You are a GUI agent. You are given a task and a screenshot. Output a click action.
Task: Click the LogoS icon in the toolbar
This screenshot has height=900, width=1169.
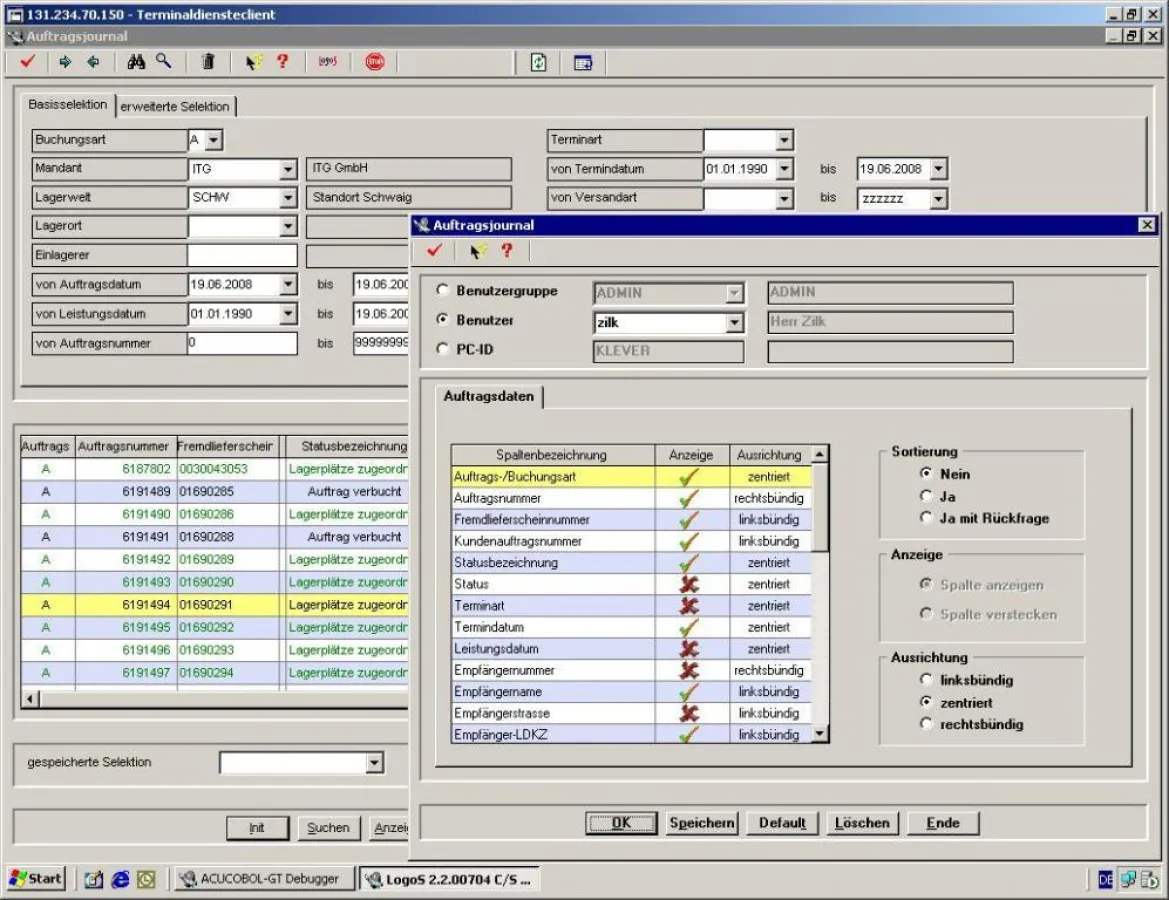tap(327, 62)
